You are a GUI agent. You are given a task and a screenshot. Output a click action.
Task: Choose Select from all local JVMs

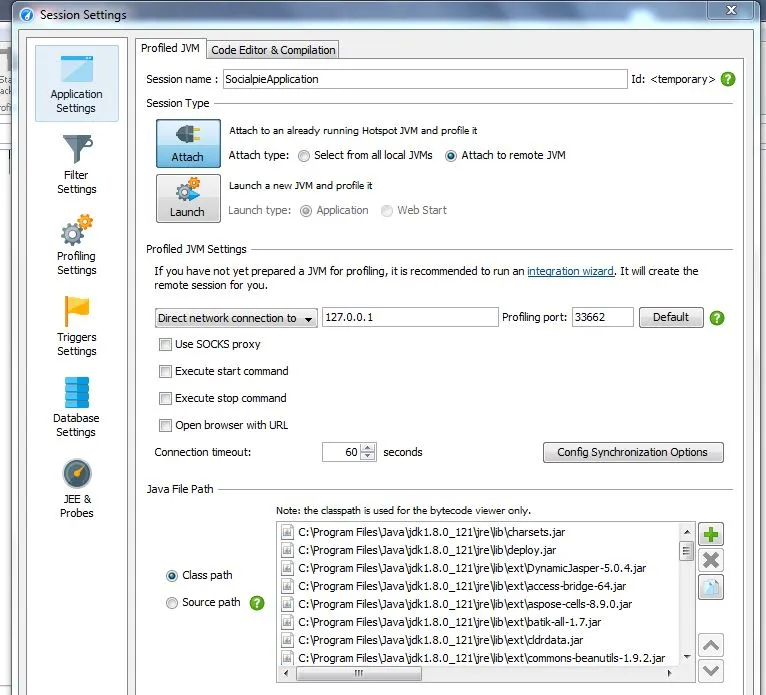(304, 155)
